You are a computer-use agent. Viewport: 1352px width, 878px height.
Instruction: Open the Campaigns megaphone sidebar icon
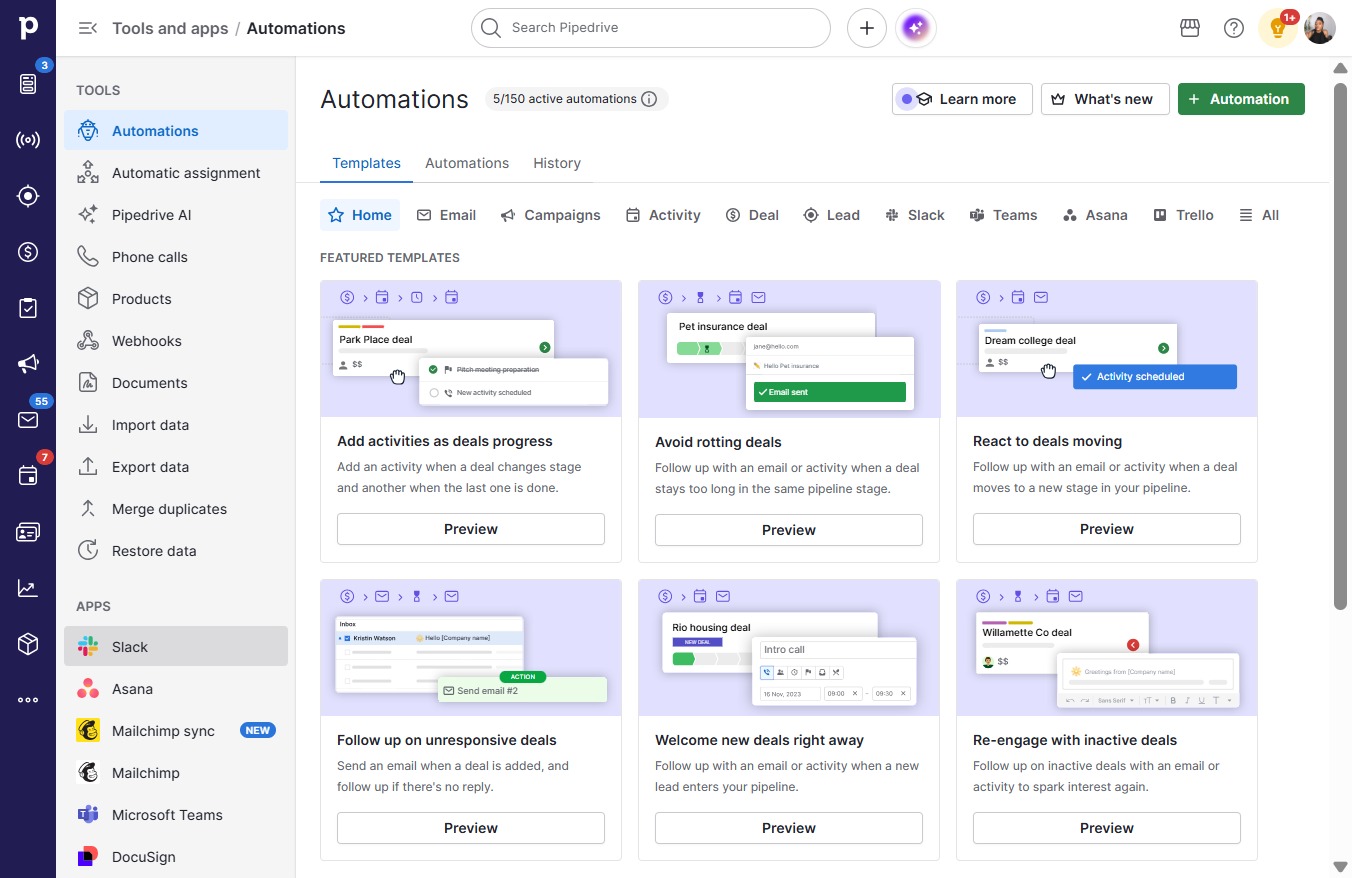[28, 364]
